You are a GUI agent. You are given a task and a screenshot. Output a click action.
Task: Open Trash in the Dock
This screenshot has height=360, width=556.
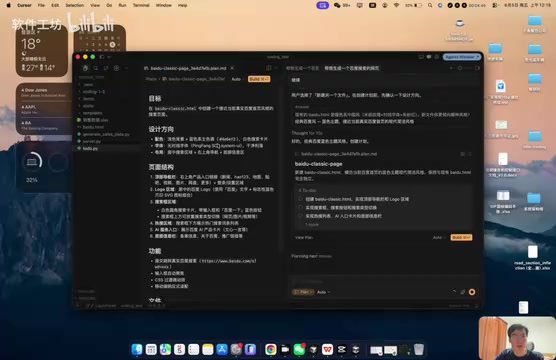click(419, 350)
